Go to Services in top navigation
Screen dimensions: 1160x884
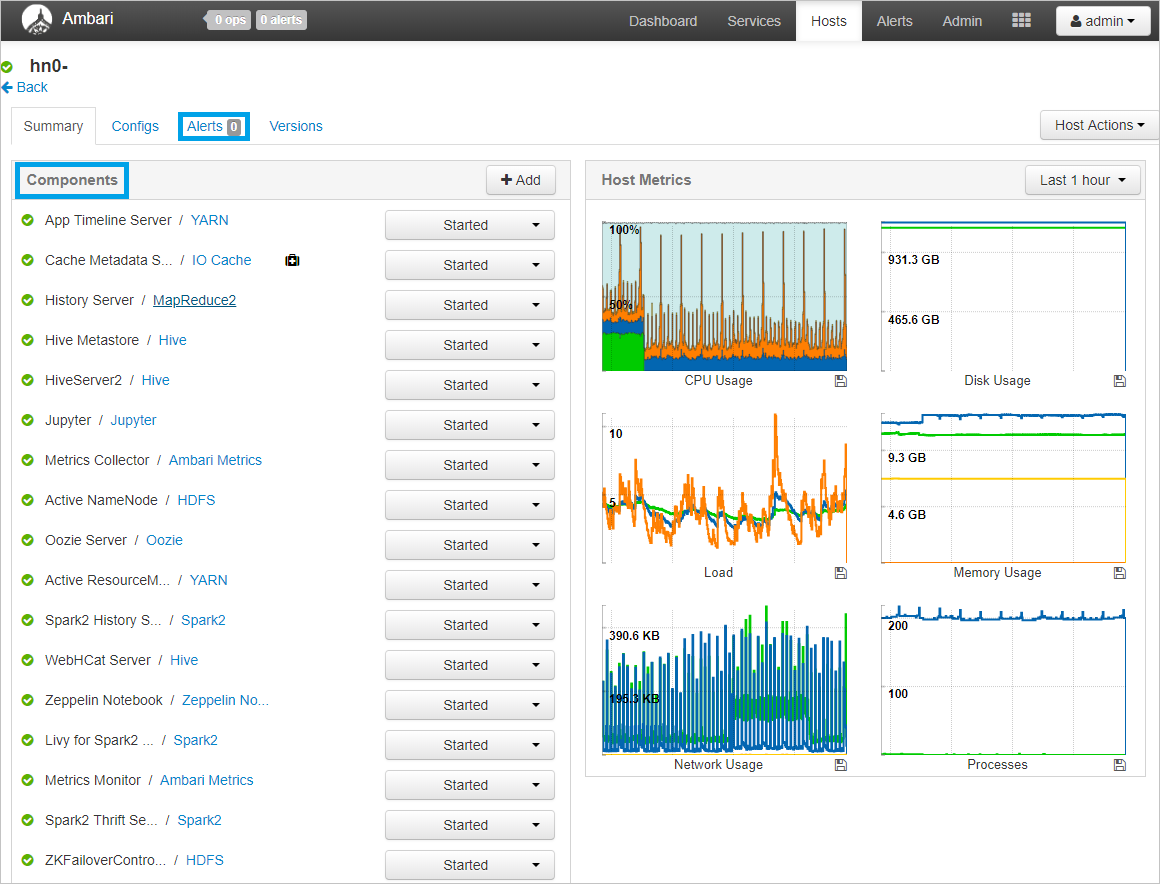click(754, 21)
